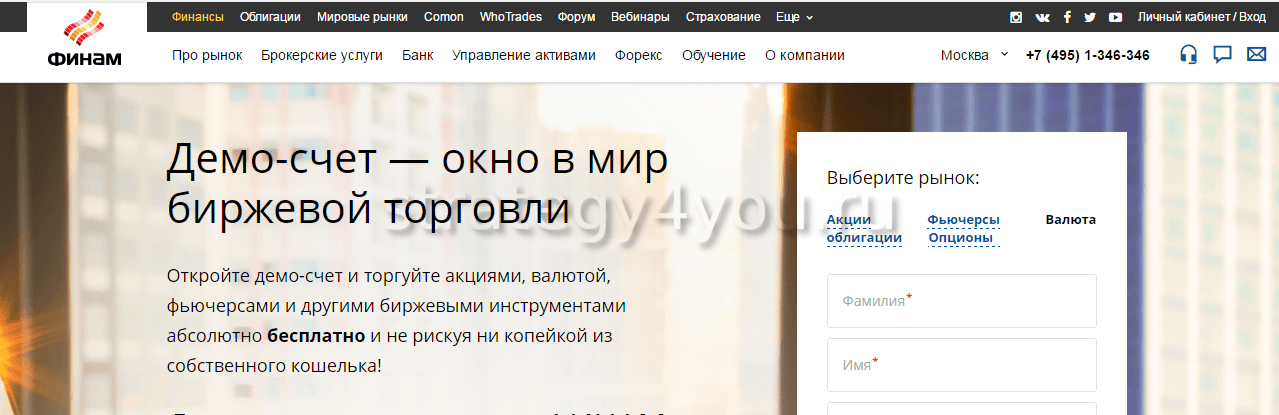Viewport: 1279px width, 415px height.
Task: Click the Финам logo
Action: 84,41
